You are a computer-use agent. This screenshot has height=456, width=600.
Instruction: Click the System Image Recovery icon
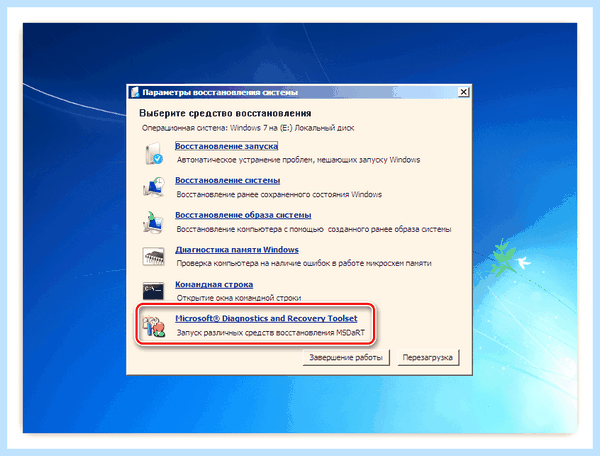[x=153, y=222]
